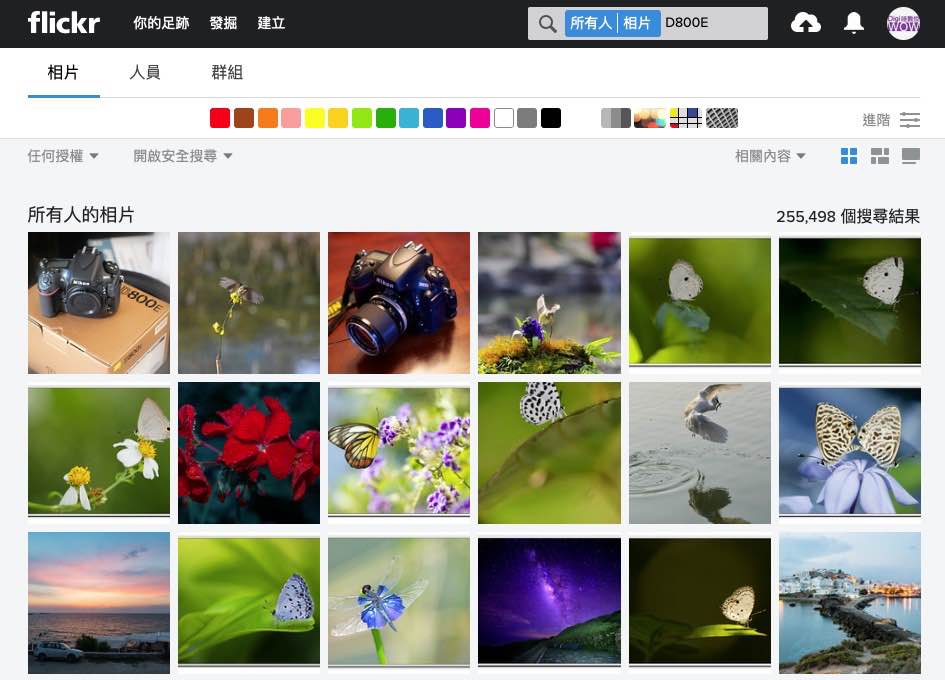This screenshot has height=680, width=945.
Task: Select the minimalist grid style filter
Action: click(x=686, y=118)
